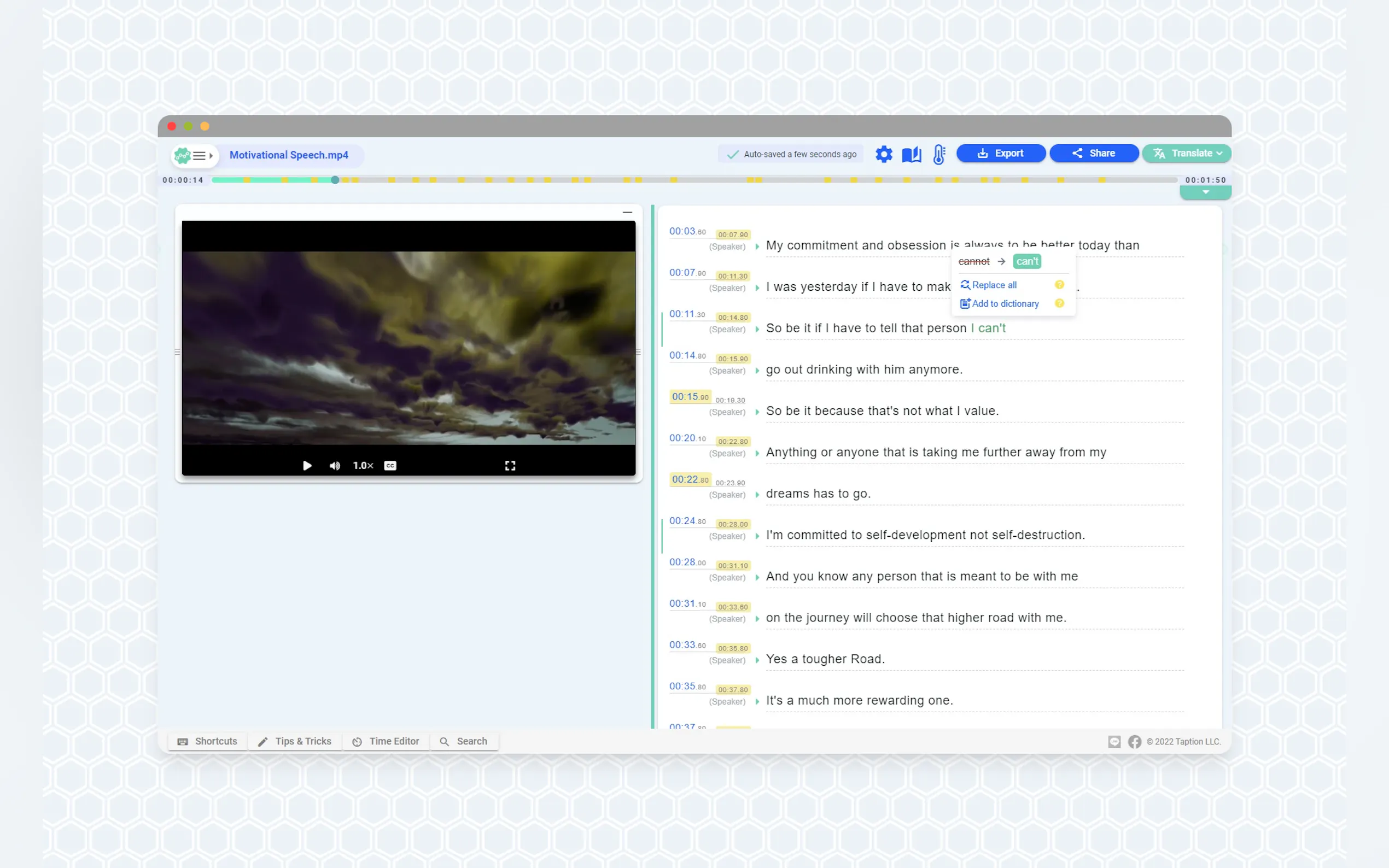Open the settings gear icon
Image resolution: width=1389 pixels, height=868 pixels.
click(884, 154)
